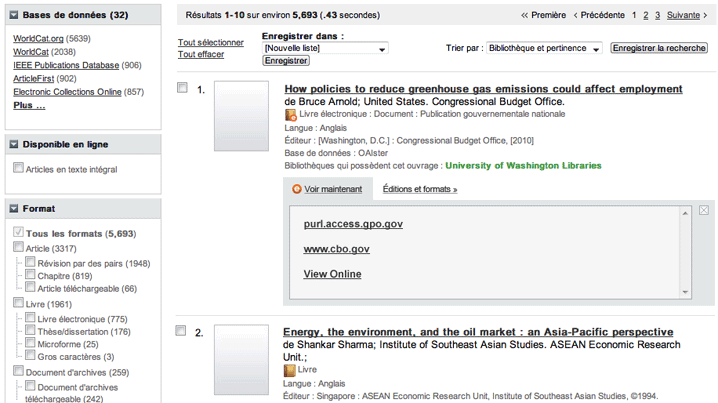
Task: Open the purl.access.gpo.gov link
Action: pos(353,224)
